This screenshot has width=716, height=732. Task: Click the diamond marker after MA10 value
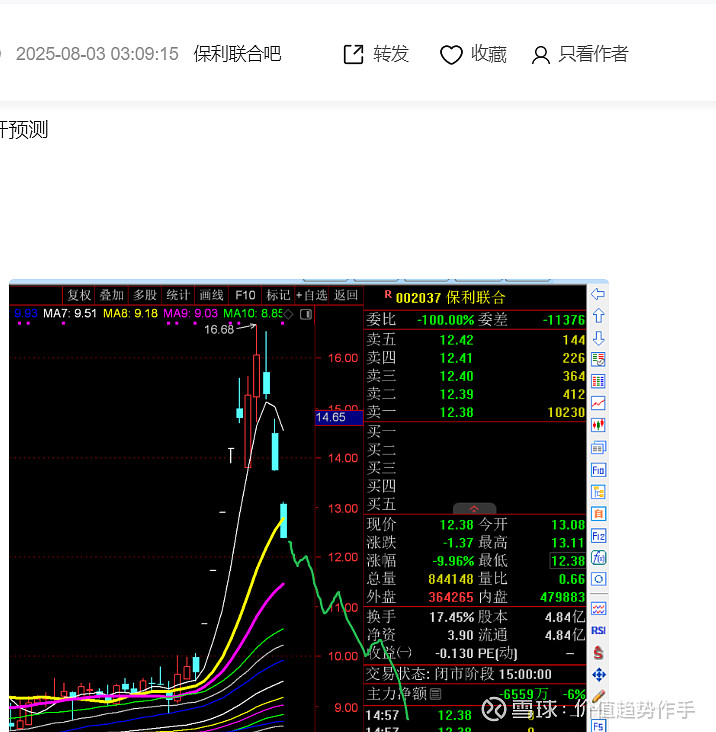click(x=288, y=314)
